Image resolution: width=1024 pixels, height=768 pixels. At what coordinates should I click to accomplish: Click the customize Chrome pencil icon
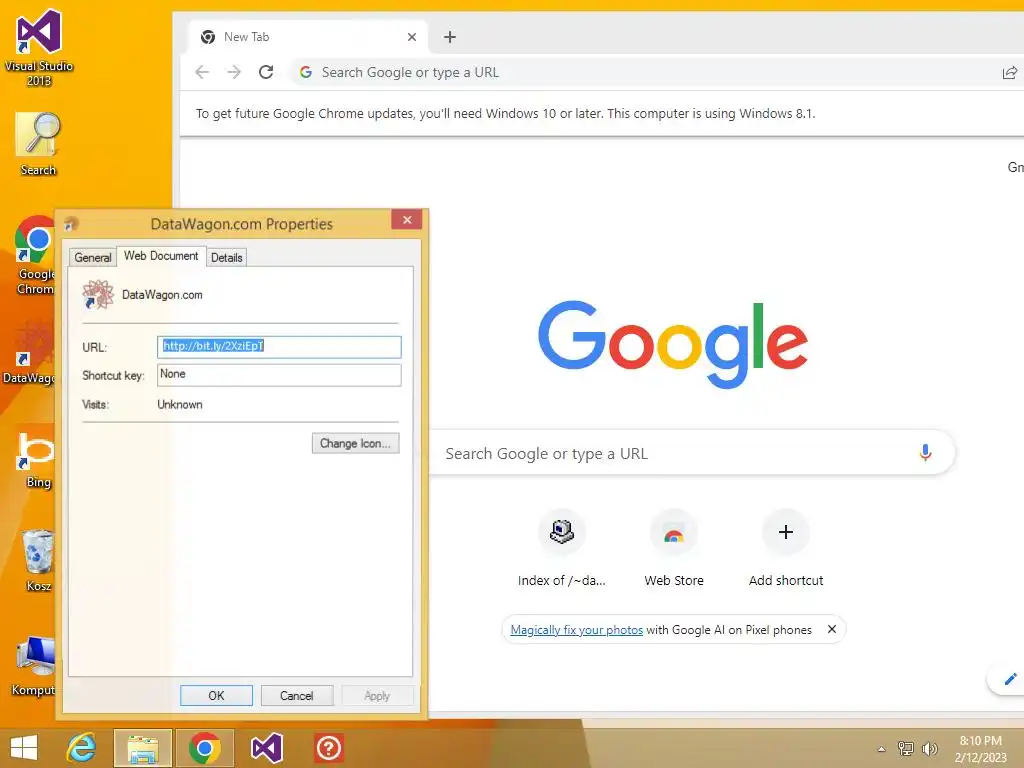click(x=1010, y=679)
